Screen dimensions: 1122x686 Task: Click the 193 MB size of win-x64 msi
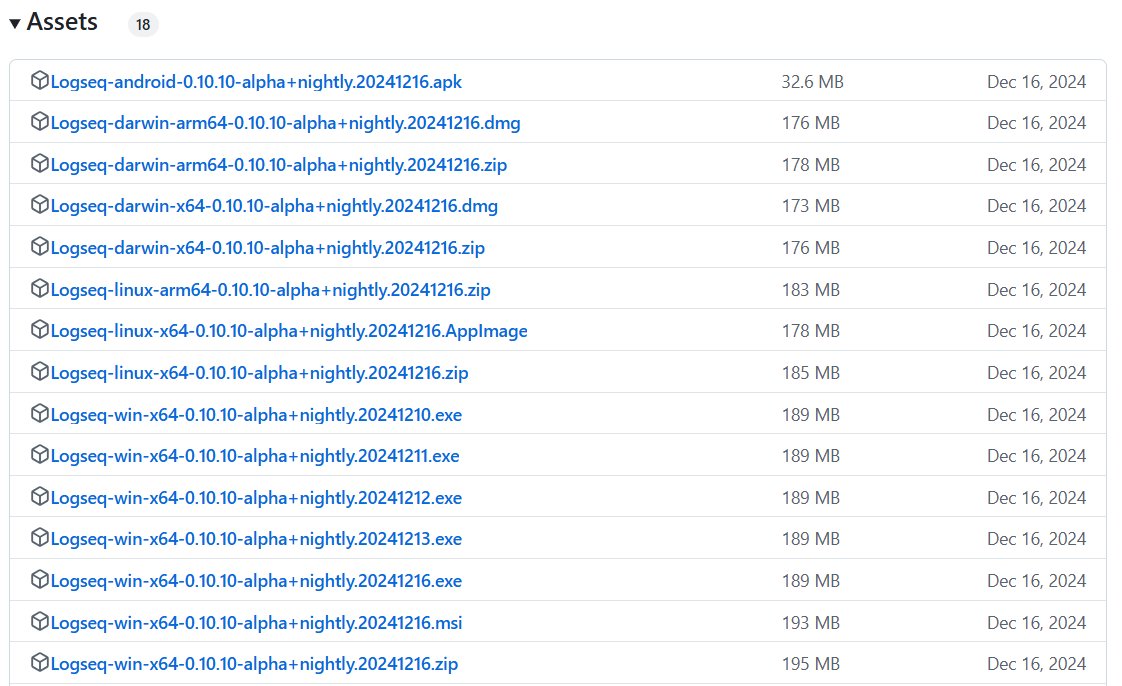tap(811, 623)
